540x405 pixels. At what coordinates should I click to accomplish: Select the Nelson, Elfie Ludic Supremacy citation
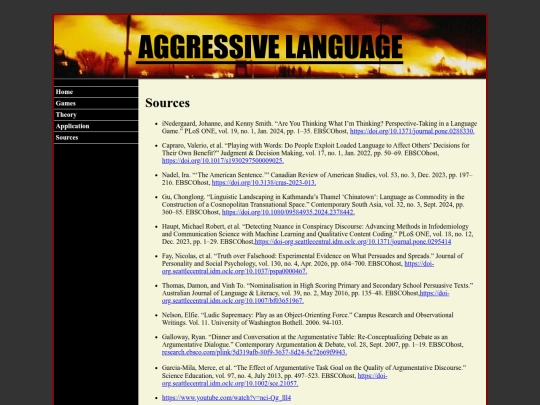tap(308, 319)
